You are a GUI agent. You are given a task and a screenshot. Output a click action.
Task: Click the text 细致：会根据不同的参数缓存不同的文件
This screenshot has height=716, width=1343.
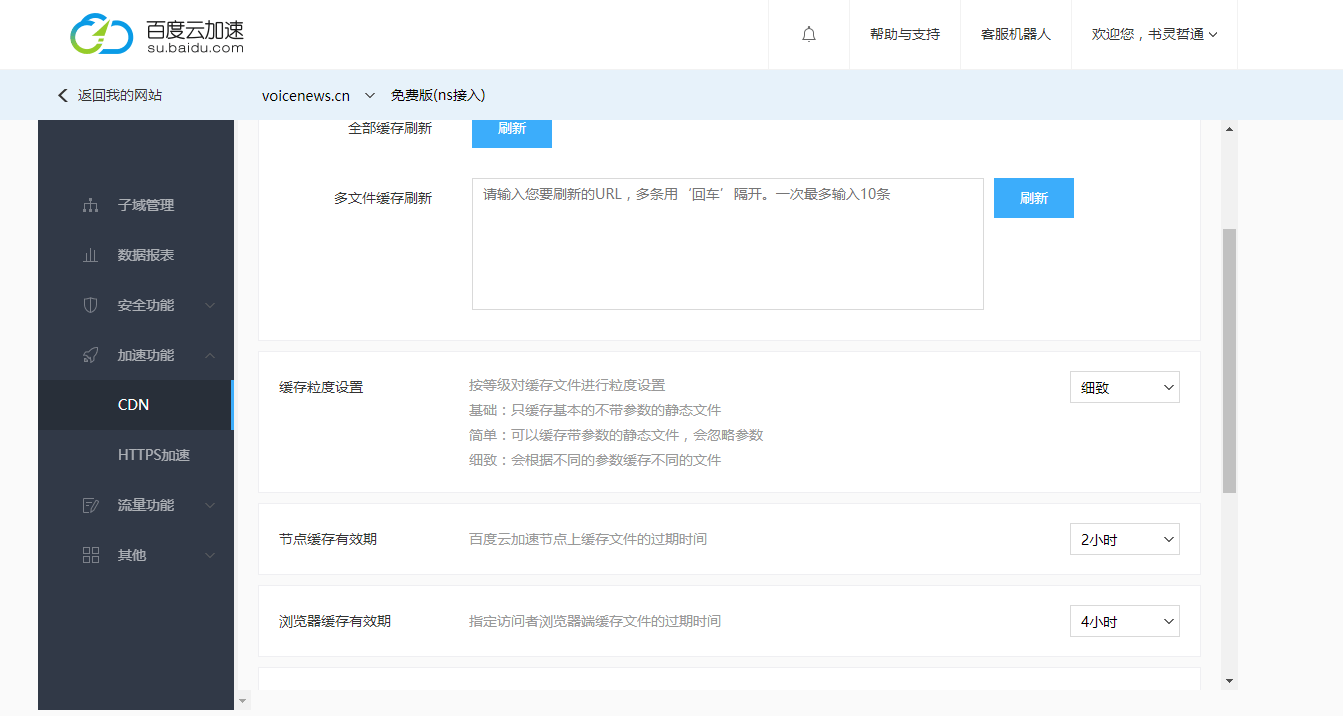point(595,460)
